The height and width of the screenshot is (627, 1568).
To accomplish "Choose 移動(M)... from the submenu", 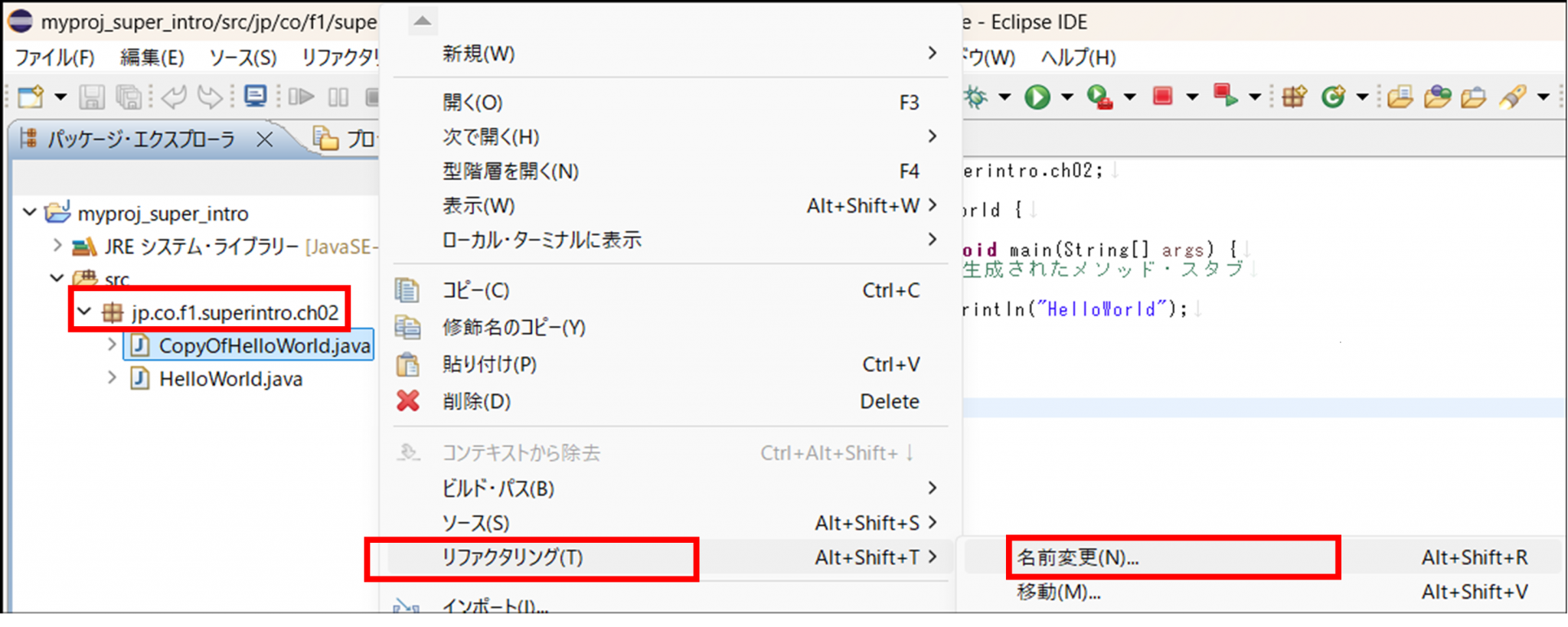I will point(1058,592).
